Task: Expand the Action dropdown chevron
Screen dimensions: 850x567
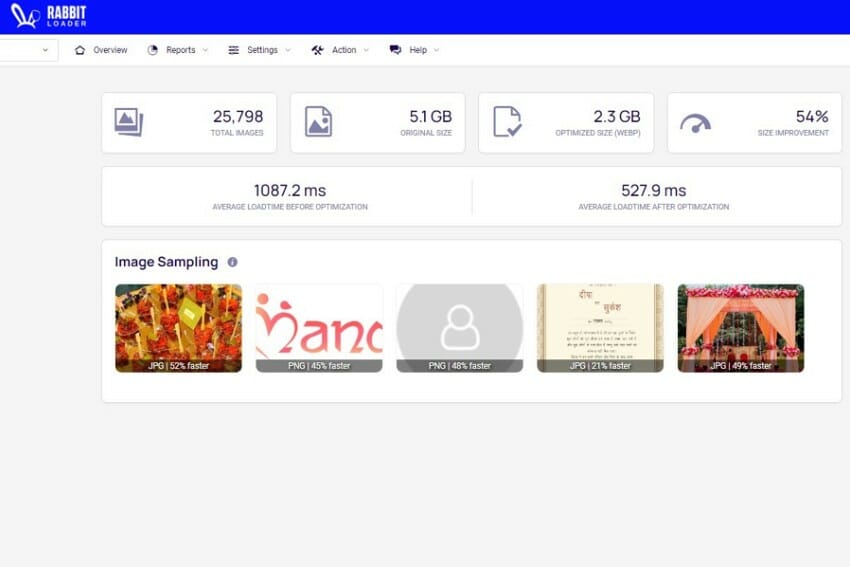Action: [x=366, y=50]
